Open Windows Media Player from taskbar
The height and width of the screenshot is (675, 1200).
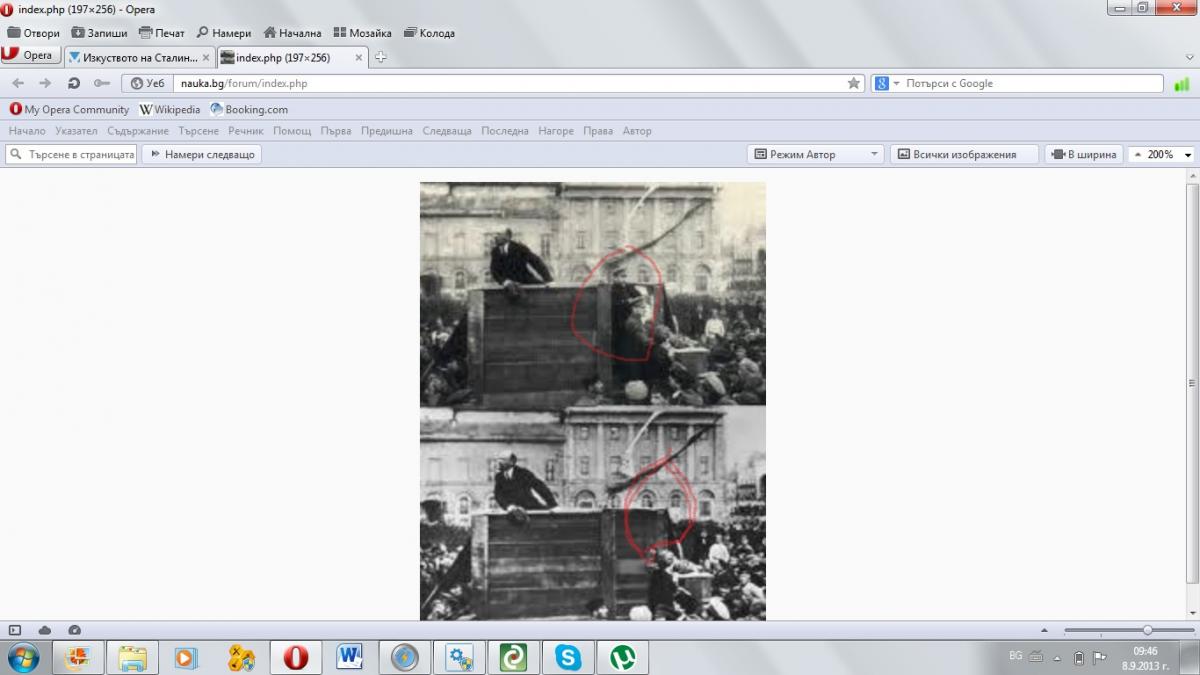point(187,657)
